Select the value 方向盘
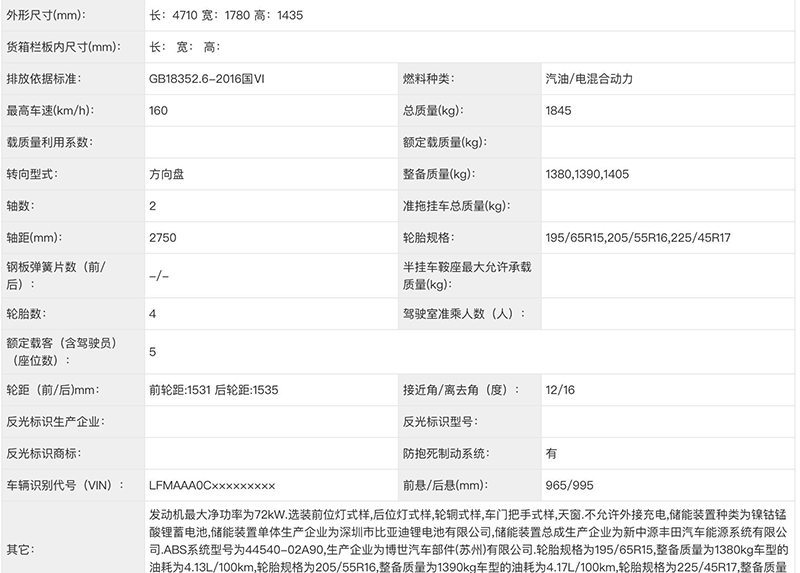Image resolution: width=800 pixels, height=573 pixels. click(166, 174)
